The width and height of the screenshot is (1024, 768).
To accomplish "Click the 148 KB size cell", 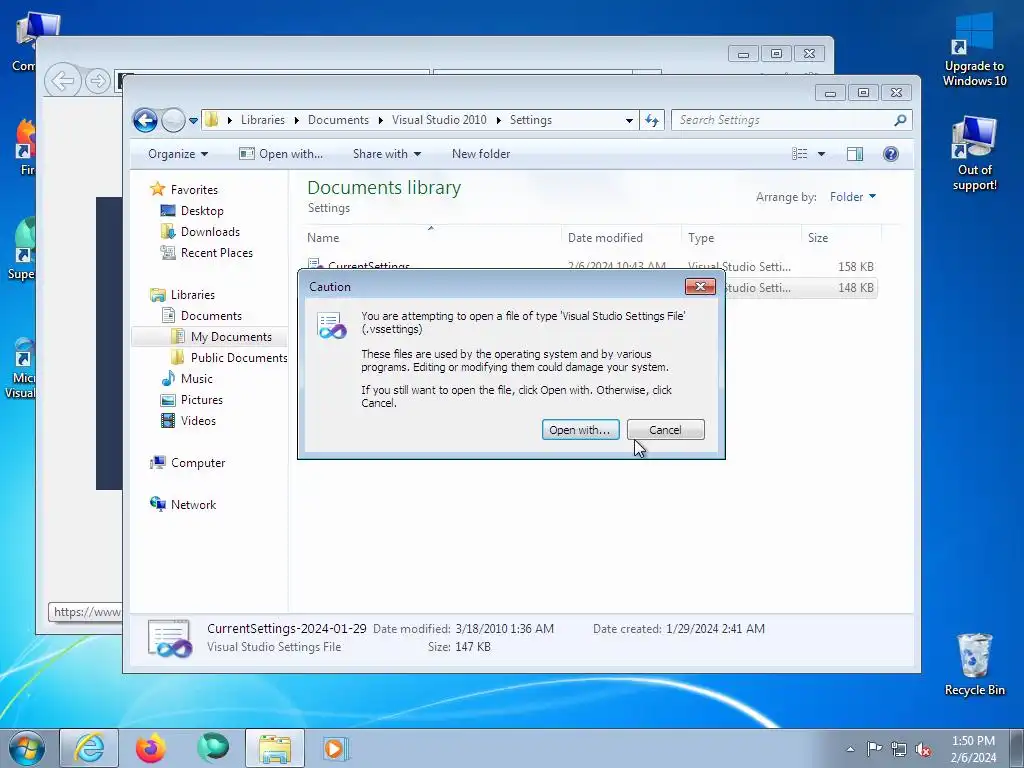I will 855,287.
